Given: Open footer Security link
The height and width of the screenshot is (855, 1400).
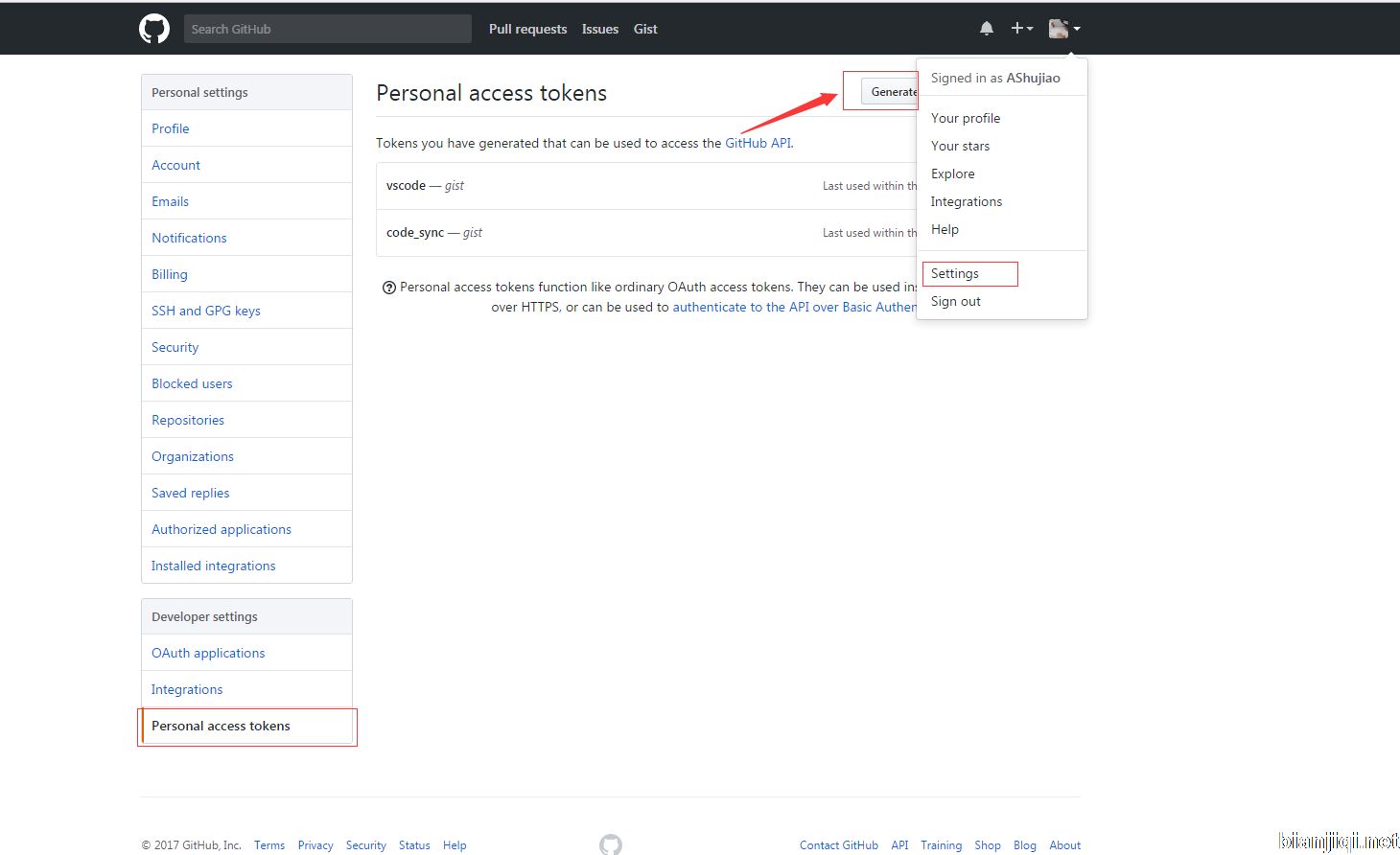Looking at the screenshot, I should 365,845.
